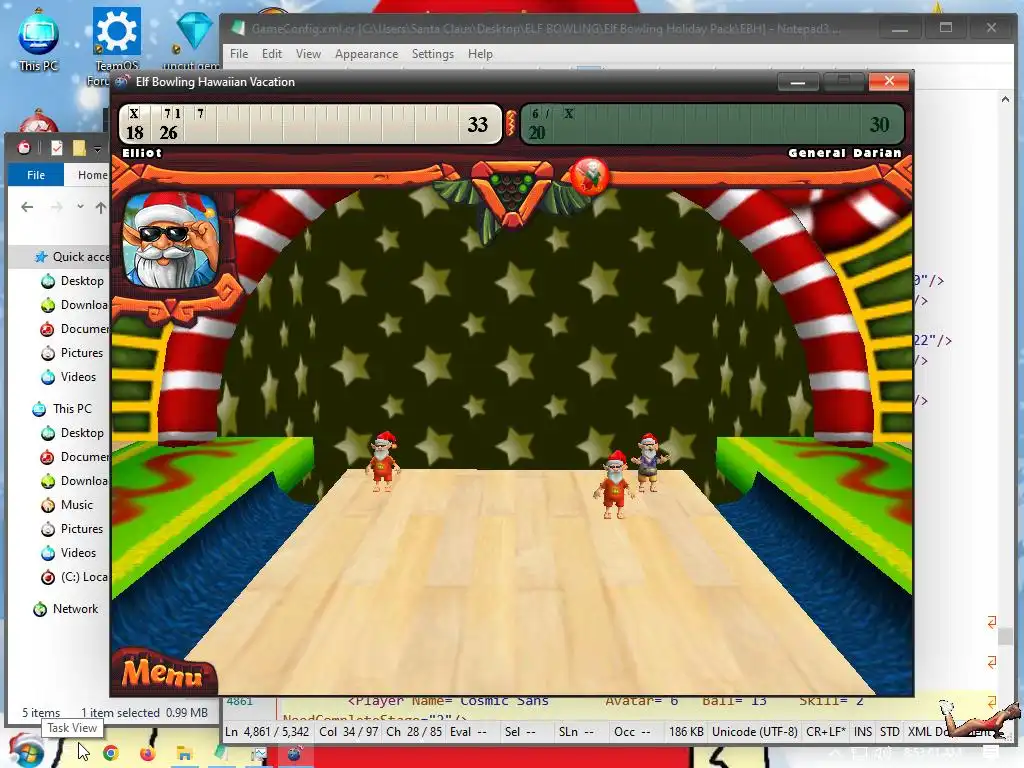Click Notepad3 vertical scrollbar up arrow
Viewport: 1024px width, 768px height.
1004,99
